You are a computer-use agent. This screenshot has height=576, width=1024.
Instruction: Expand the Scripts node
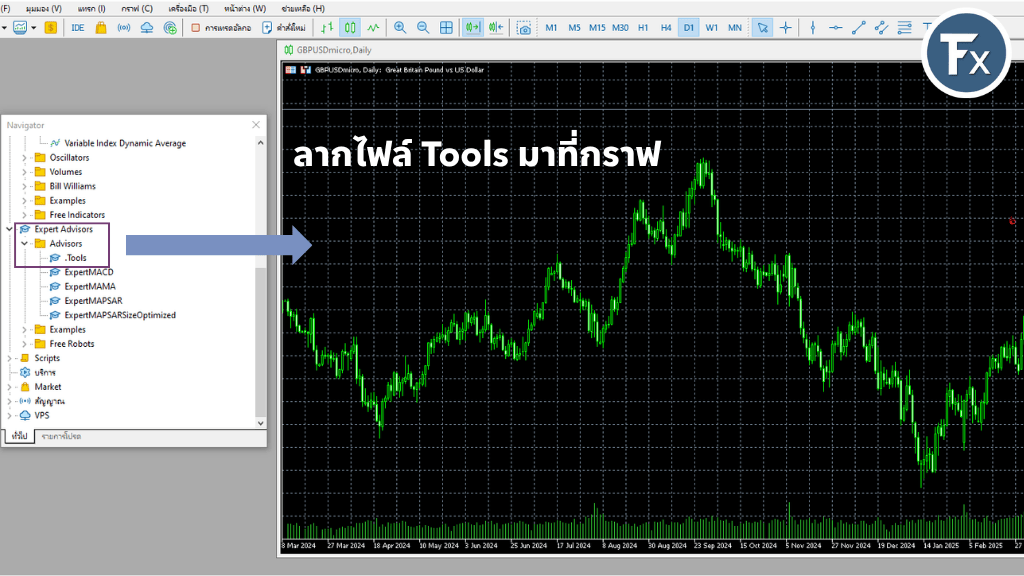(10, 357)
